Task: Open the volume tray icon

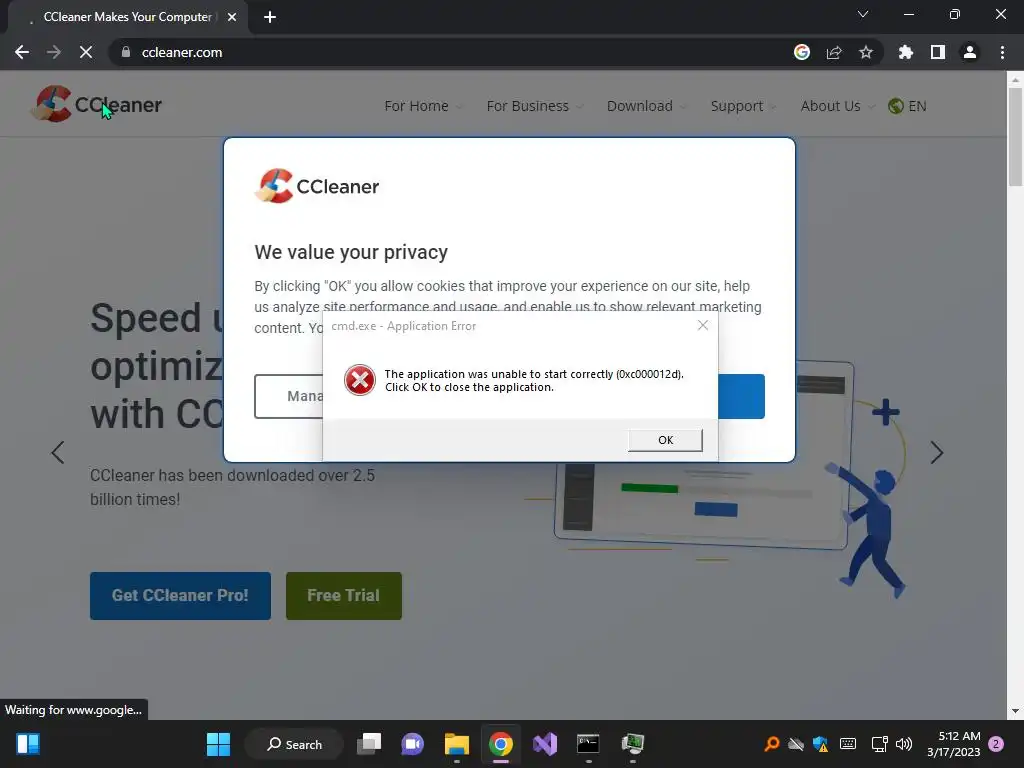Action: (x=904, y=744)
